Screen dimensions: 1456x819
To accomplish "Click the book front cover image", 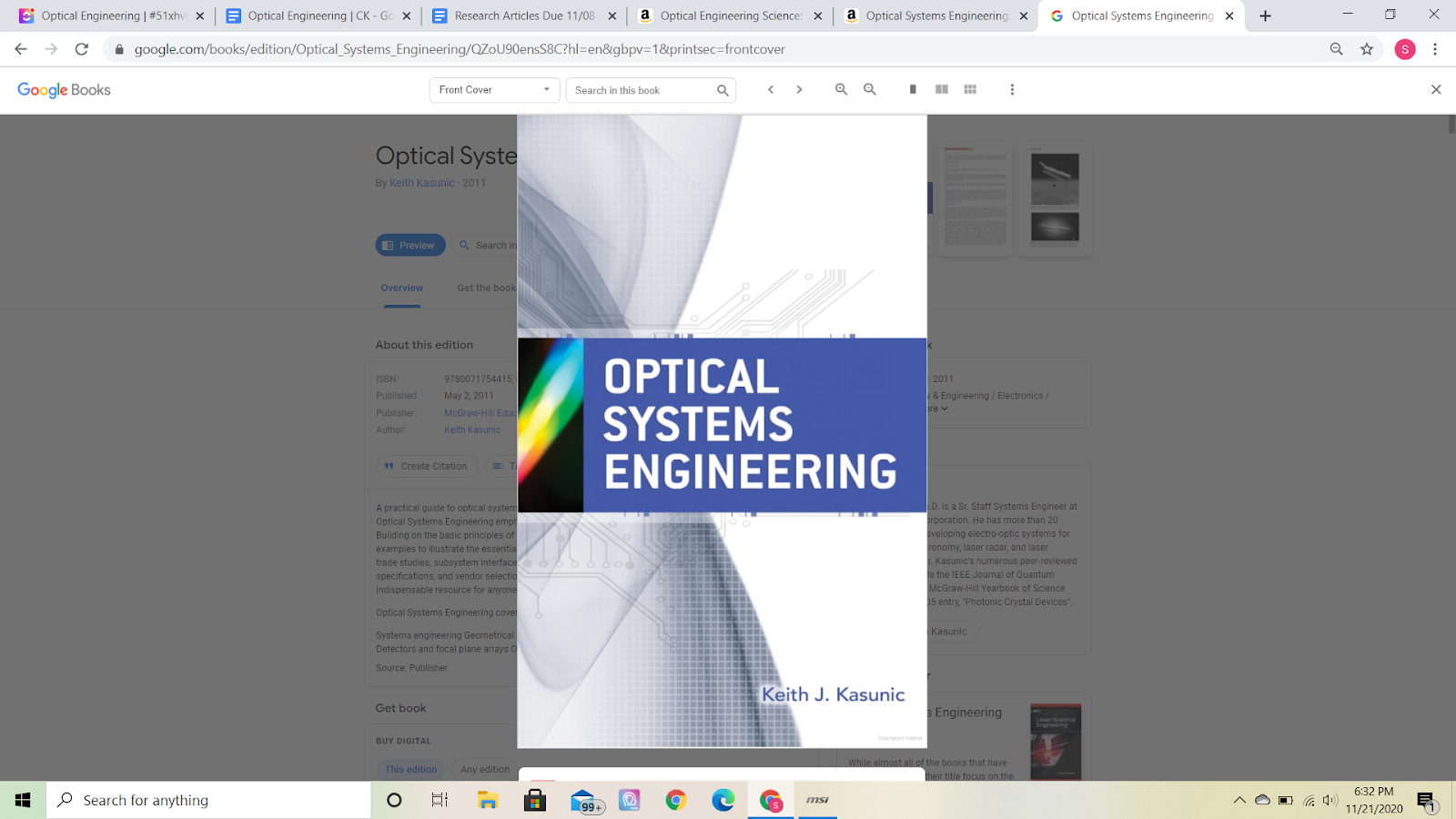I will (x=723, y=431).
